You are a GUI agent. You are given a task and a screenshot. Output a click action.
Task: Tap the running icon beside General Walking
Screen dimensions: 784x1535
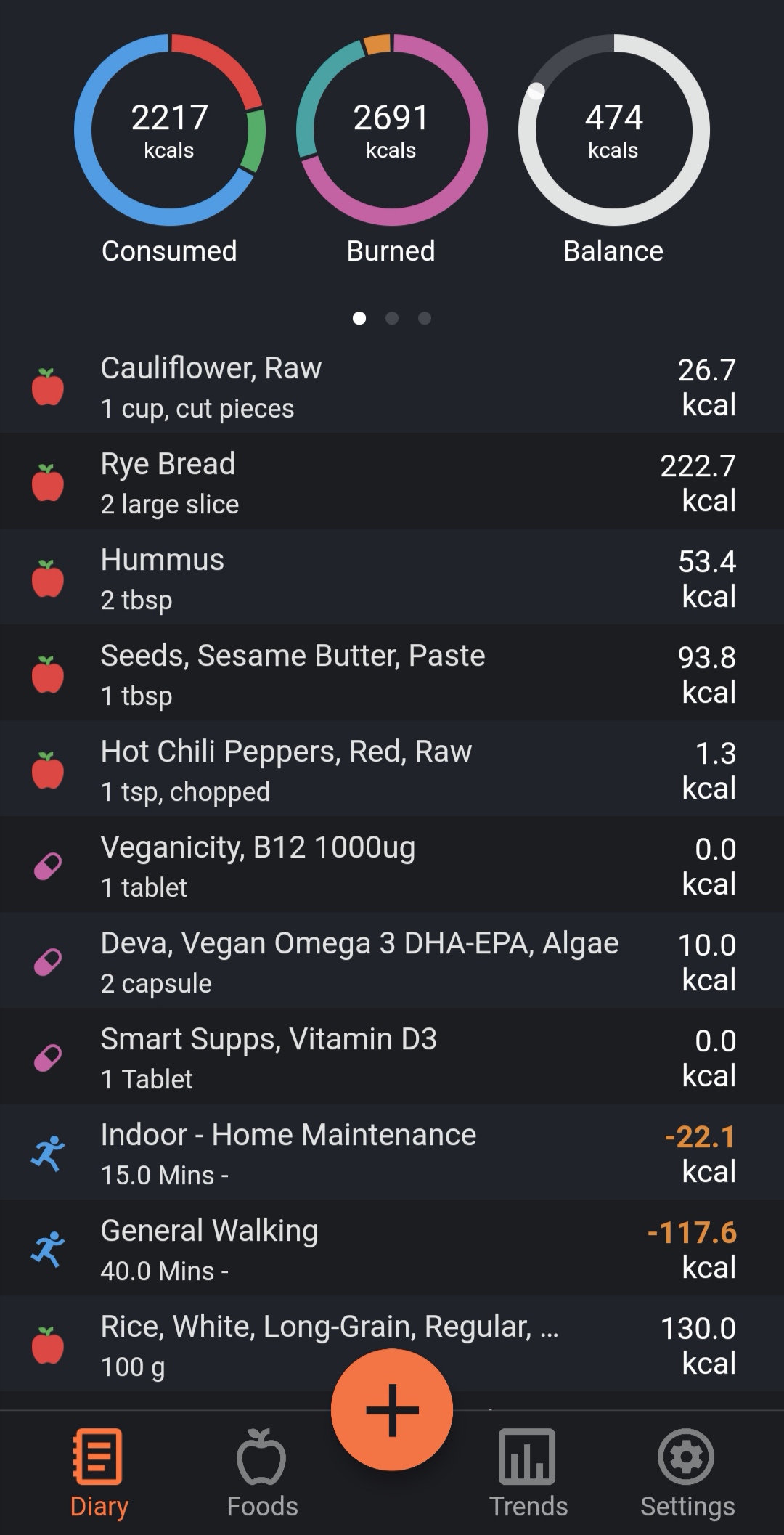click(x=48, y=1250)
